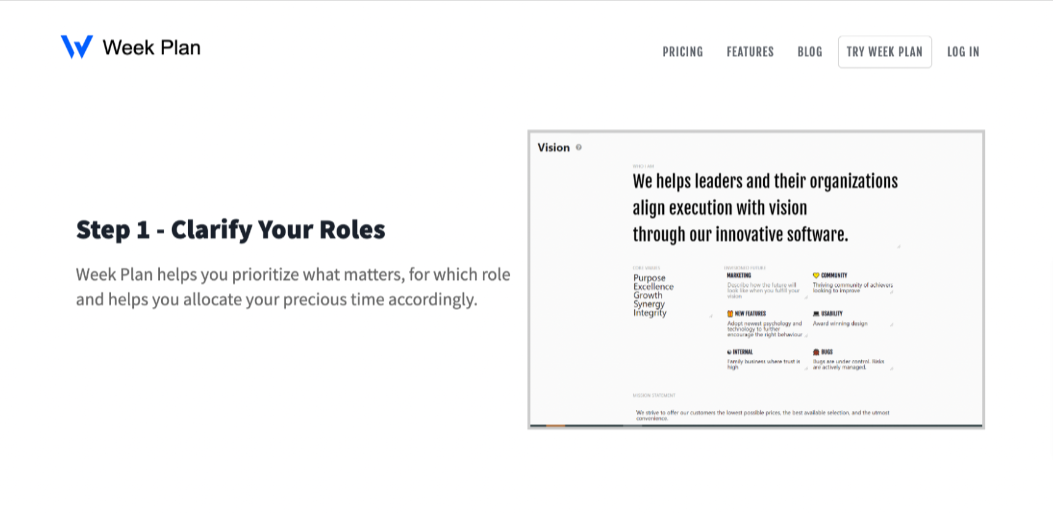This screenshot has height=514, width=1053.
Task: Click the Vision help info icon
Action: 579,147
